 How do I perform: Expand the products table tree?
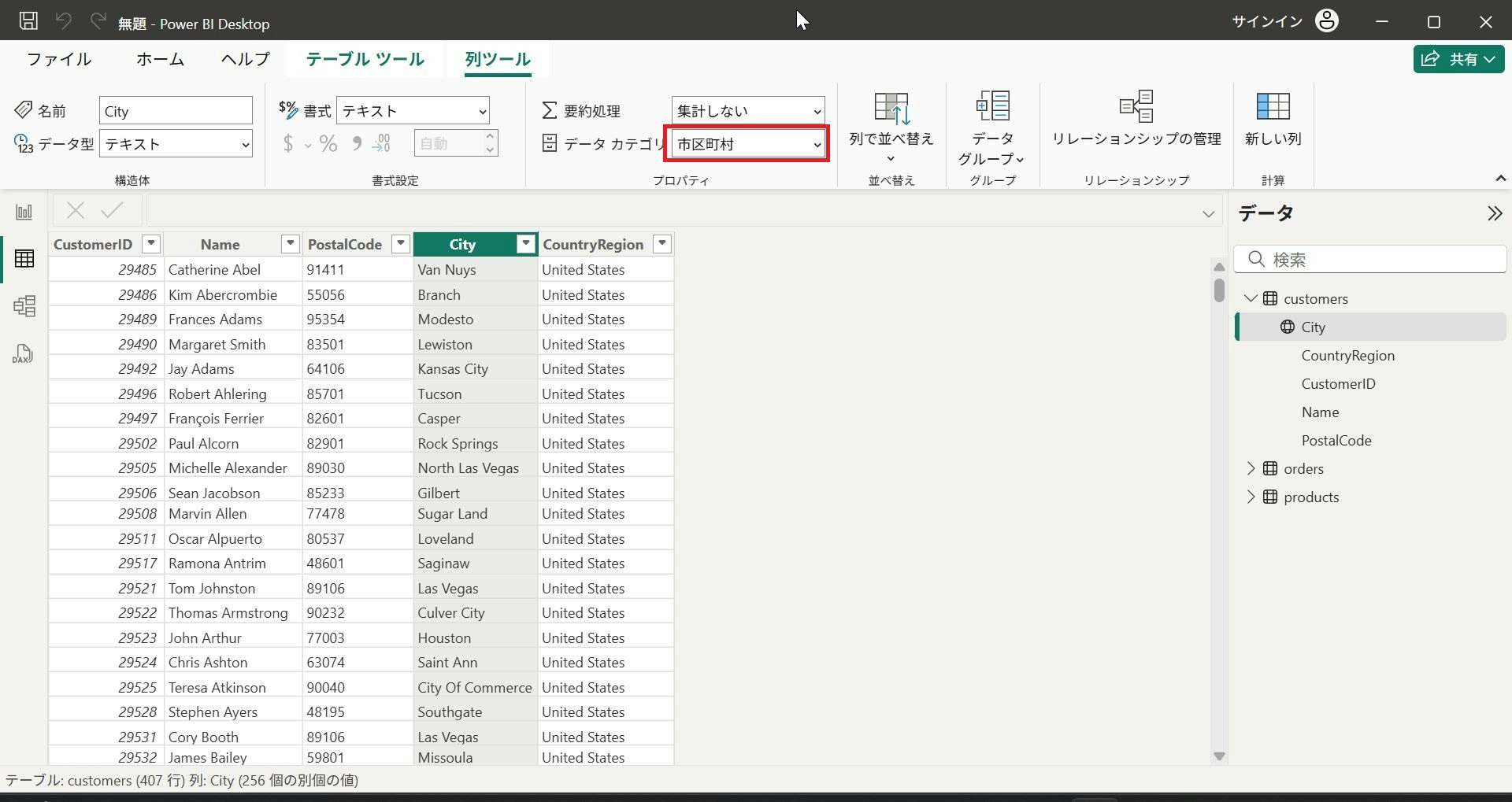click(1251, 497)
